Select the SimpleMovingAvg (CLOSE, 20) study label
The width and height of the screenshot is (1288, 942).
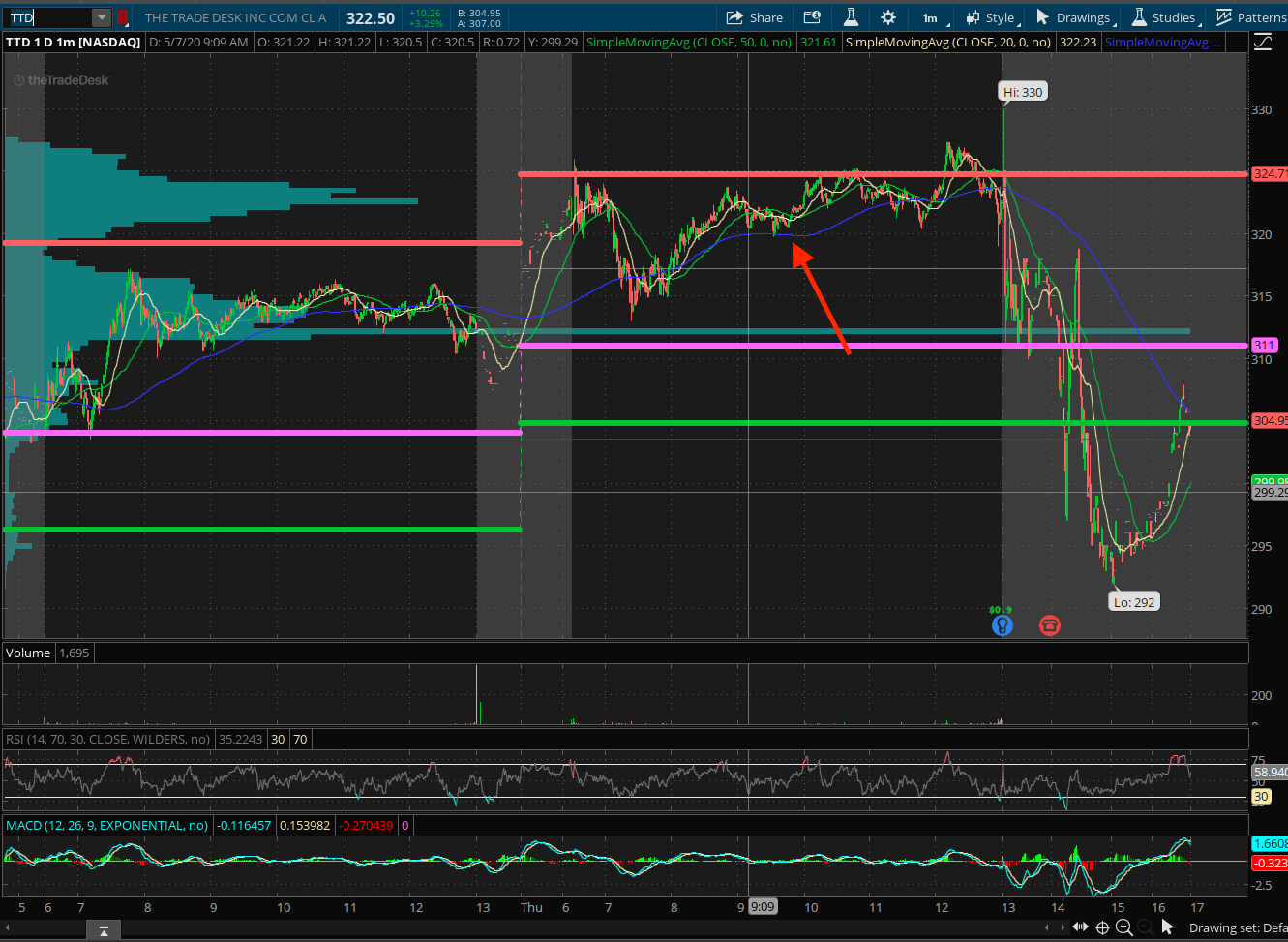(x=948, y=42)
